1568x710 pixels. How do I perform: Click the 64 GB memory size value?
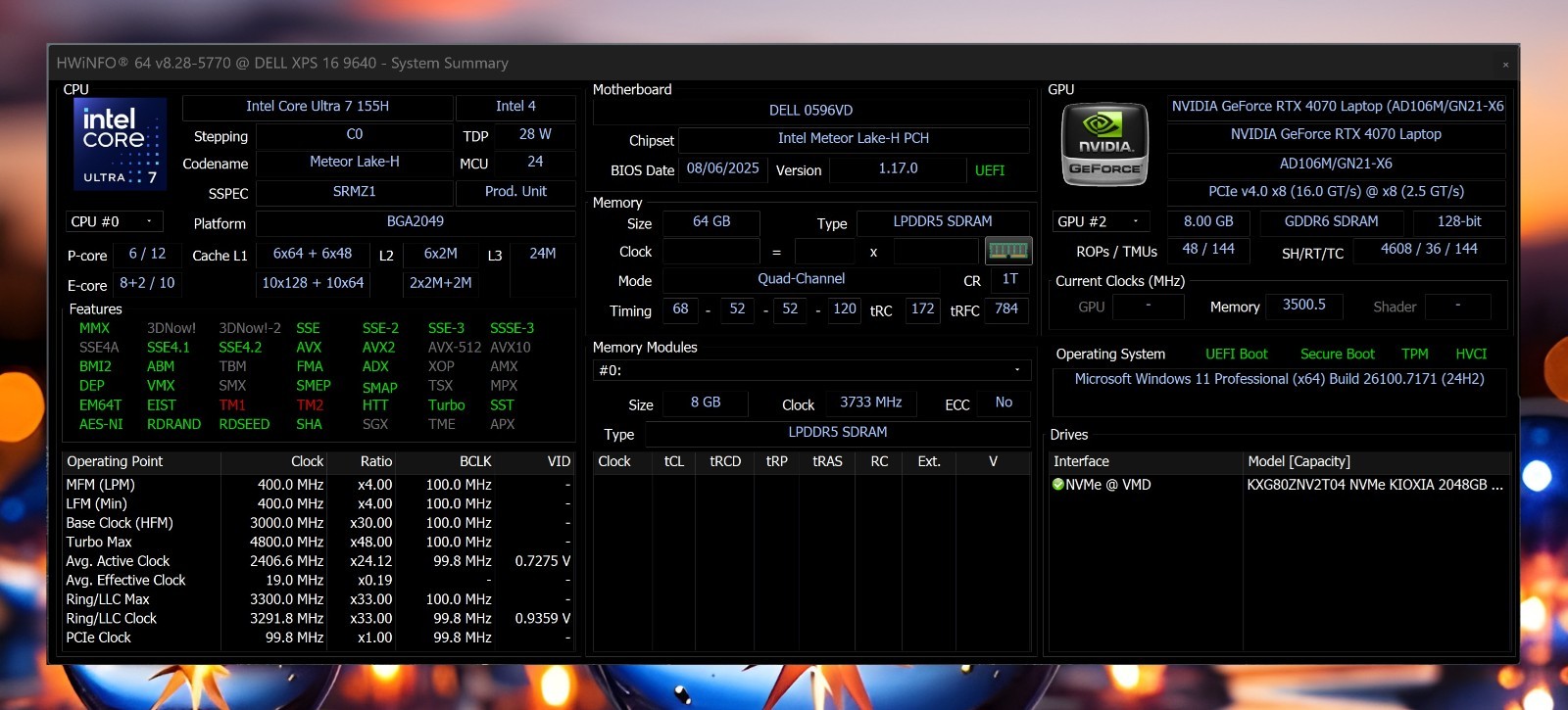click(711, 221)
